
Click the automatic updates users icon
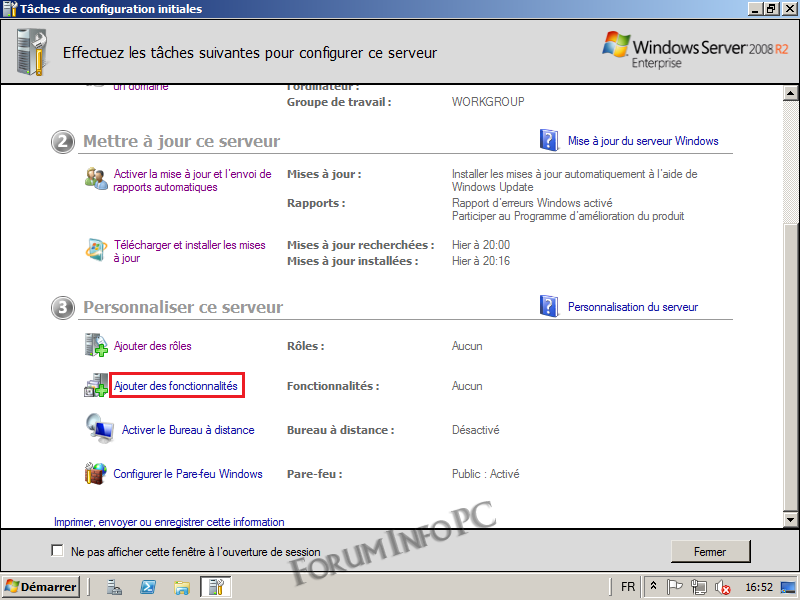(96, 179)
